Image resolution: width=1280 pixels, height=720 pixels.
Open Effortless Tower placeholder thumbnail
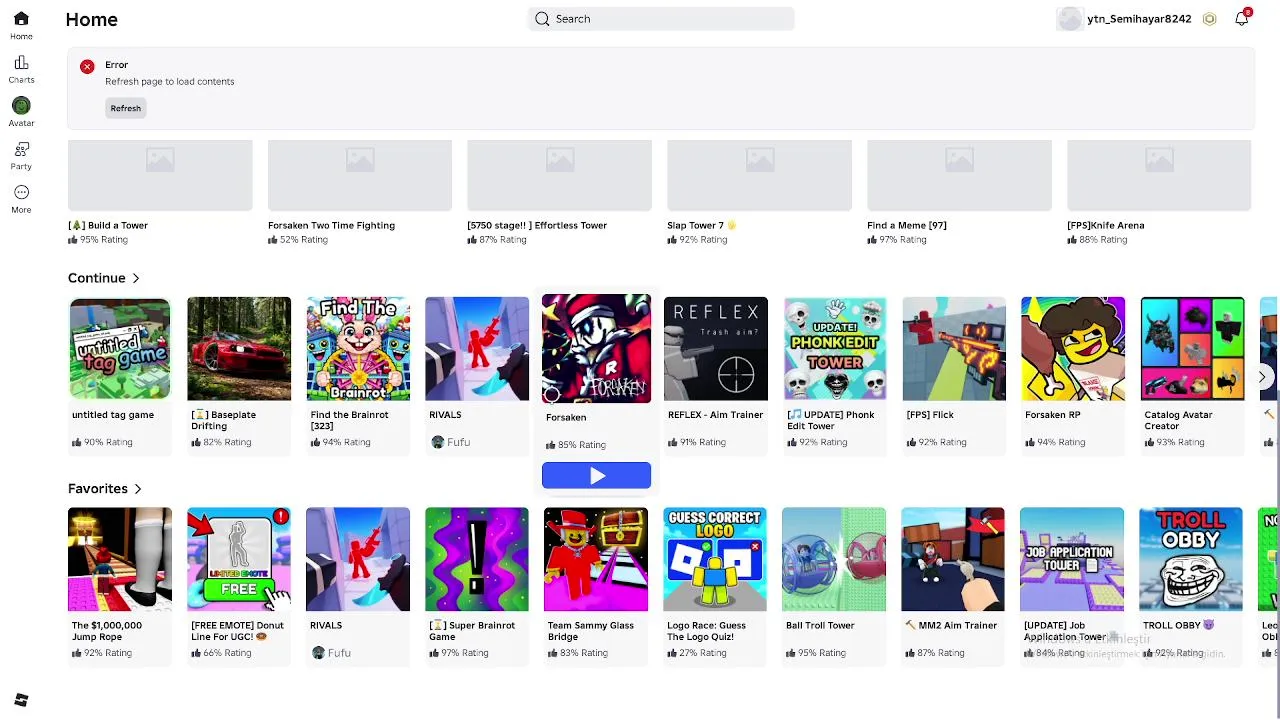click(560, 175)
